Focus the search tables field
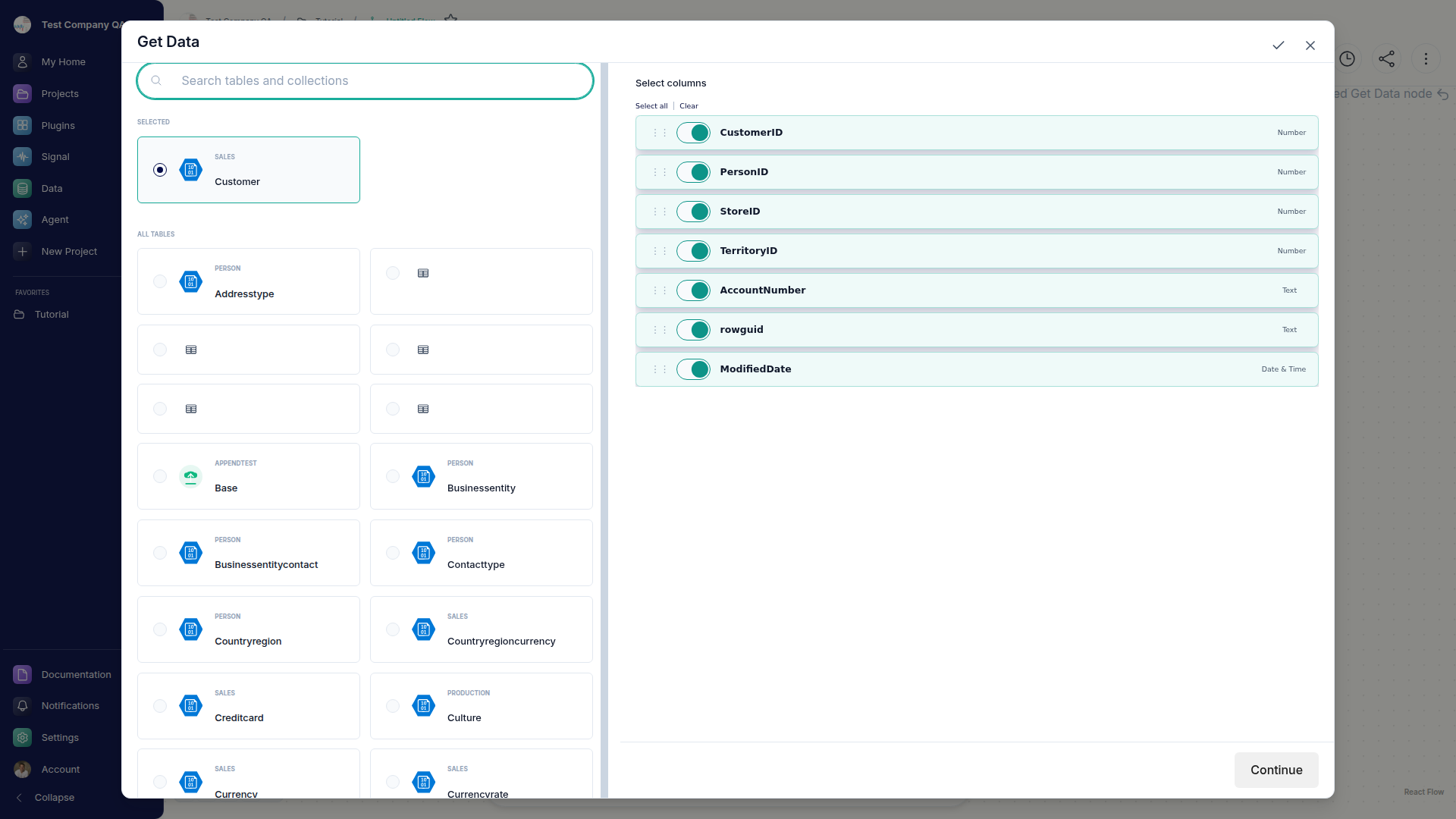 pyautogui.click(x=365, y=80)
